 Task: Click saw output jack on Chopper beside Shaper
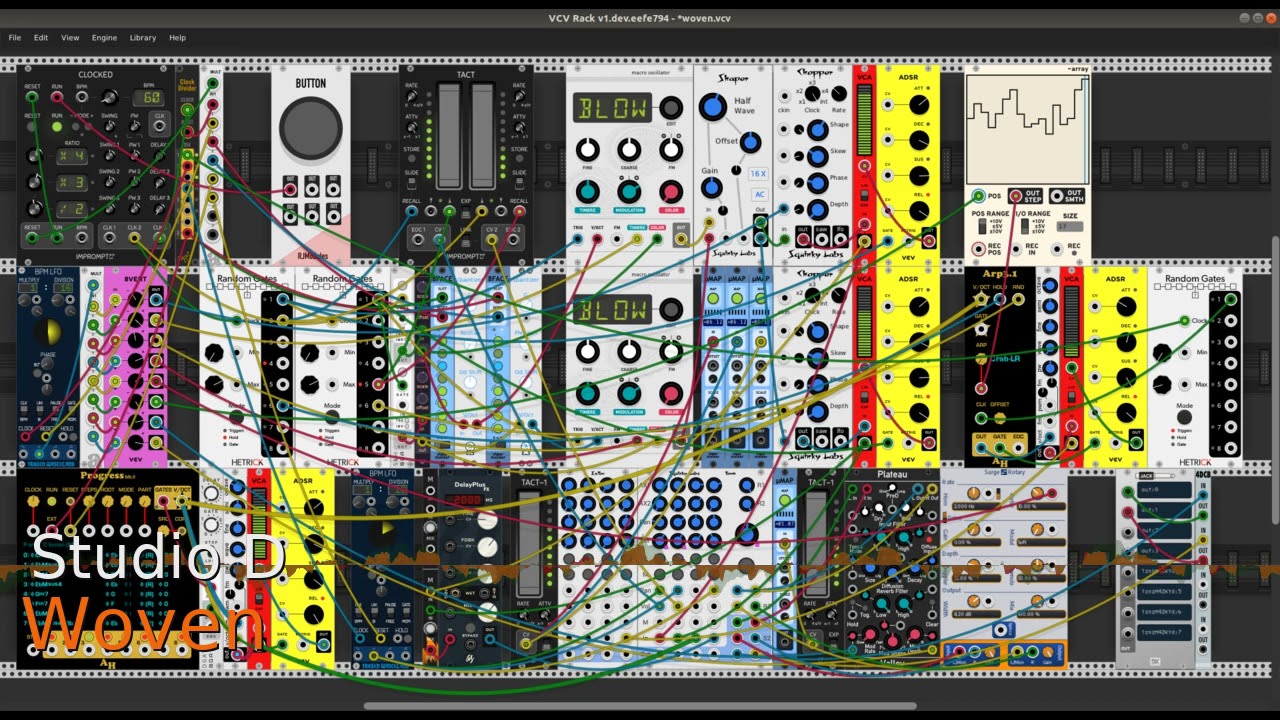[824, 240]
